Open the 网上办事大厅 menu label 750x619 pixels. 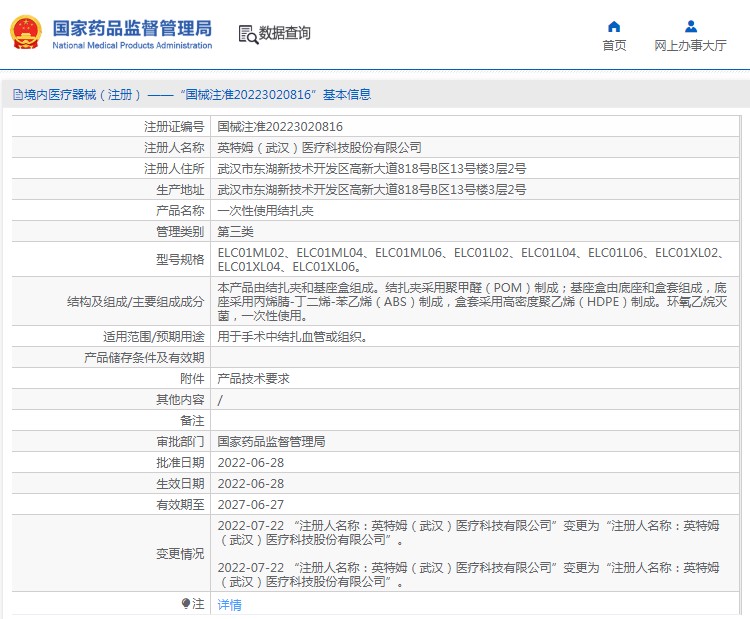tap(690, 45)
